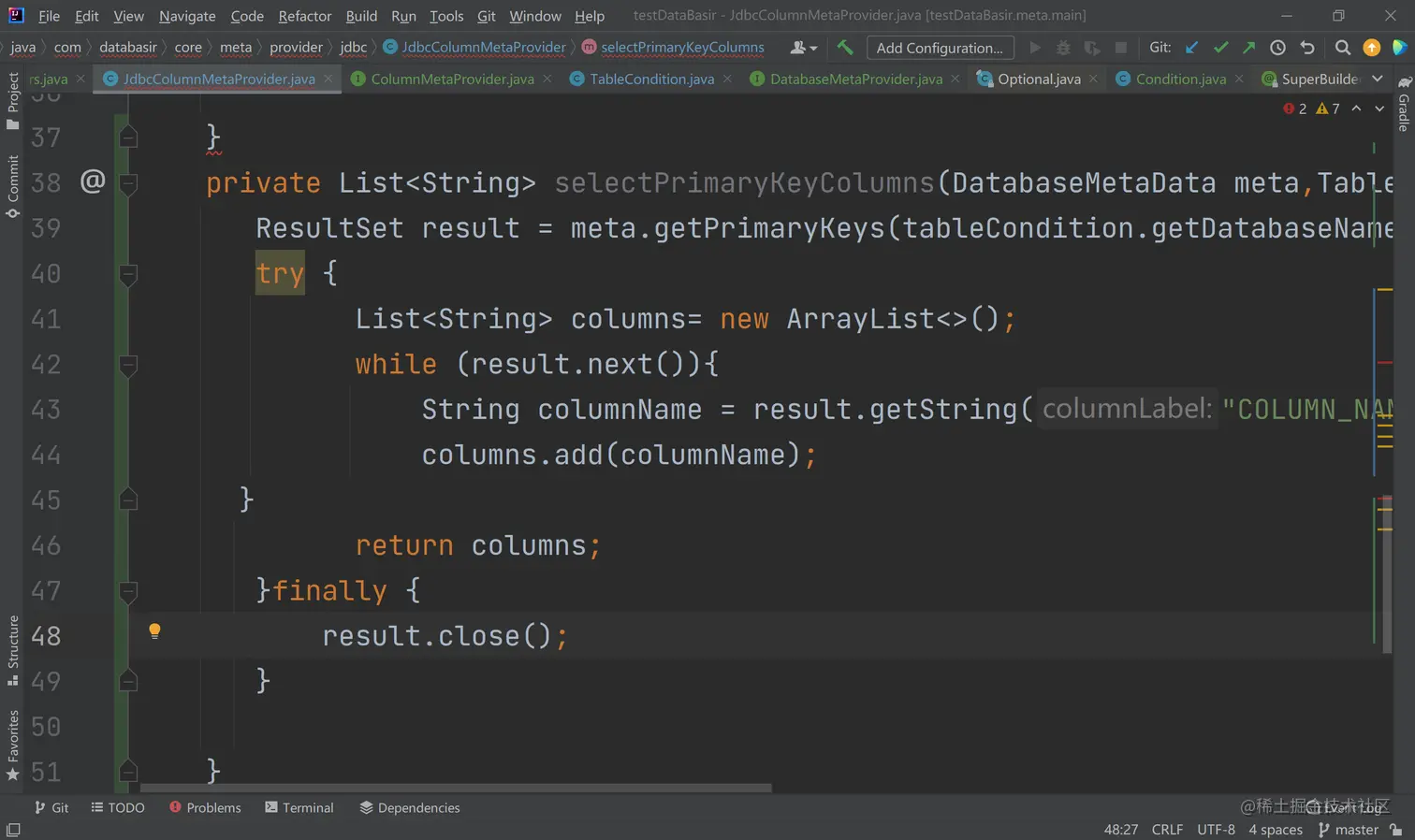
Task: Collapse the while loop fold on line 42
Action: coord(129,365)
